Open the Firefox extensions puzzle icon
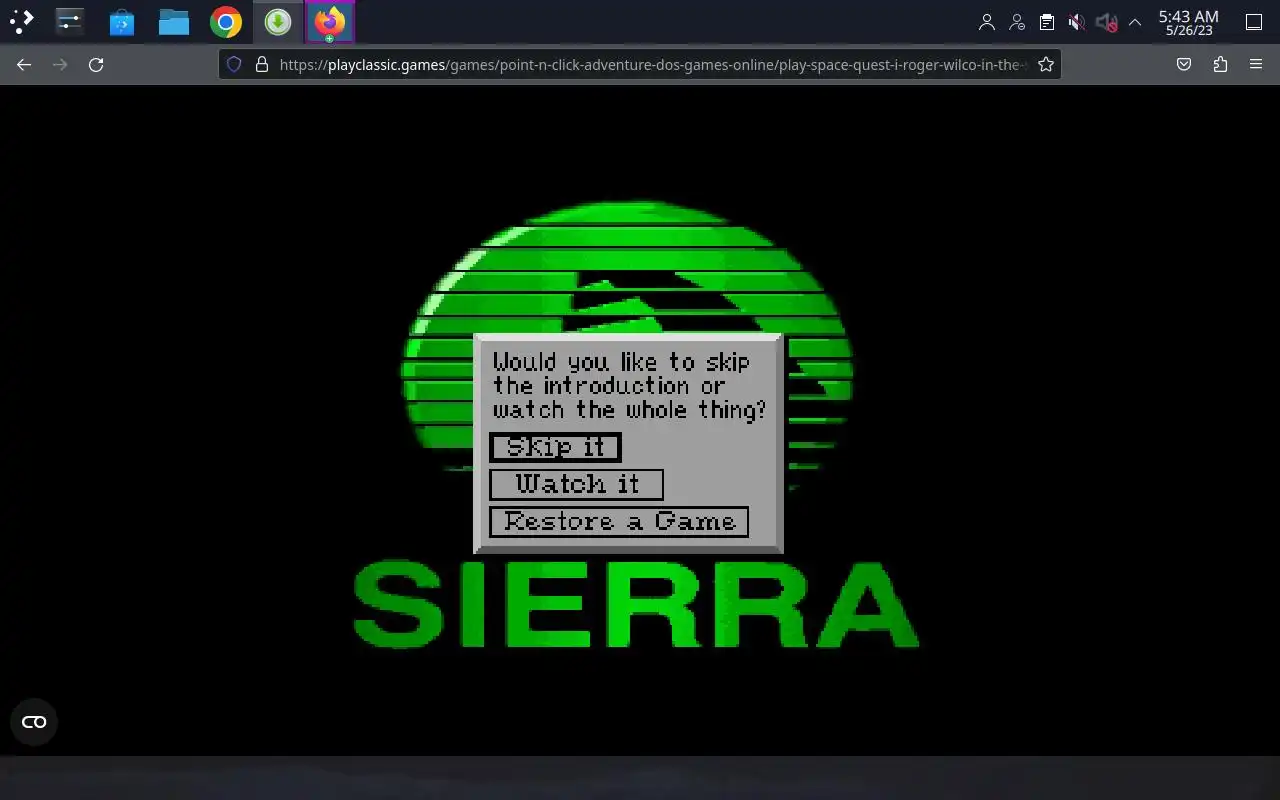Viewport: 1280px width, 800px height. point(1220,64)
